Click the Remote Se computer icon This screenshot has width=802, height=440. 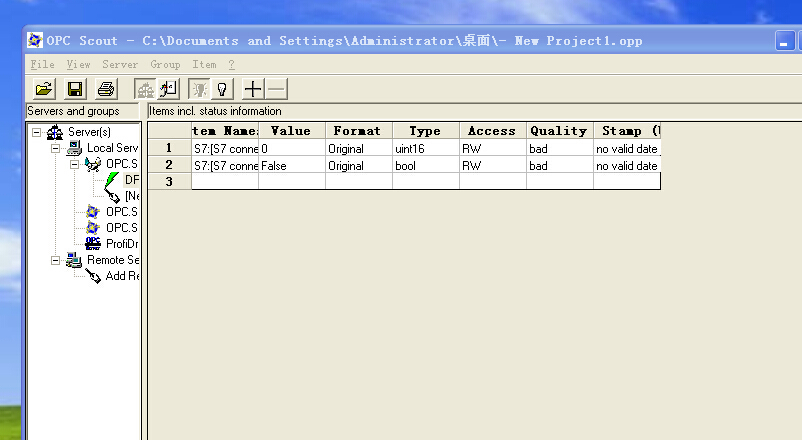click(x=74, y=260)
